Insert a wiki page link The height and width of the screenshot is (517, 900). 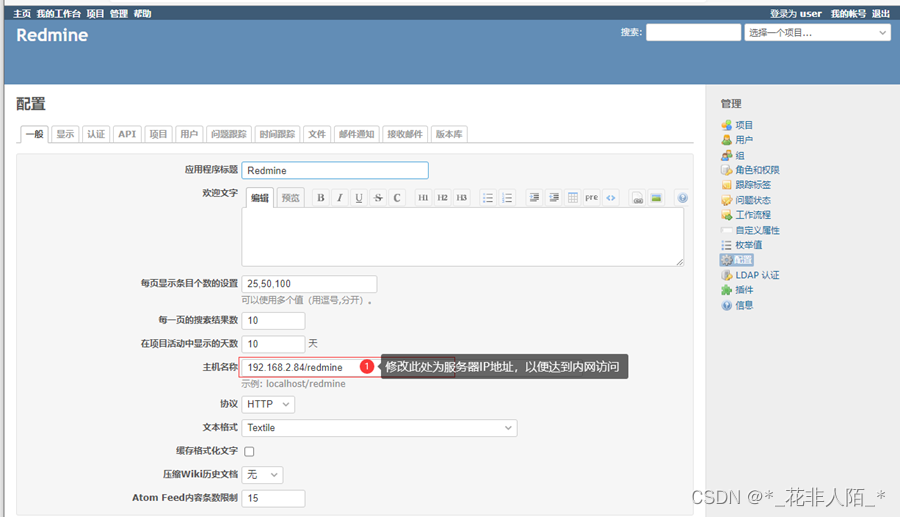point(637,197)
